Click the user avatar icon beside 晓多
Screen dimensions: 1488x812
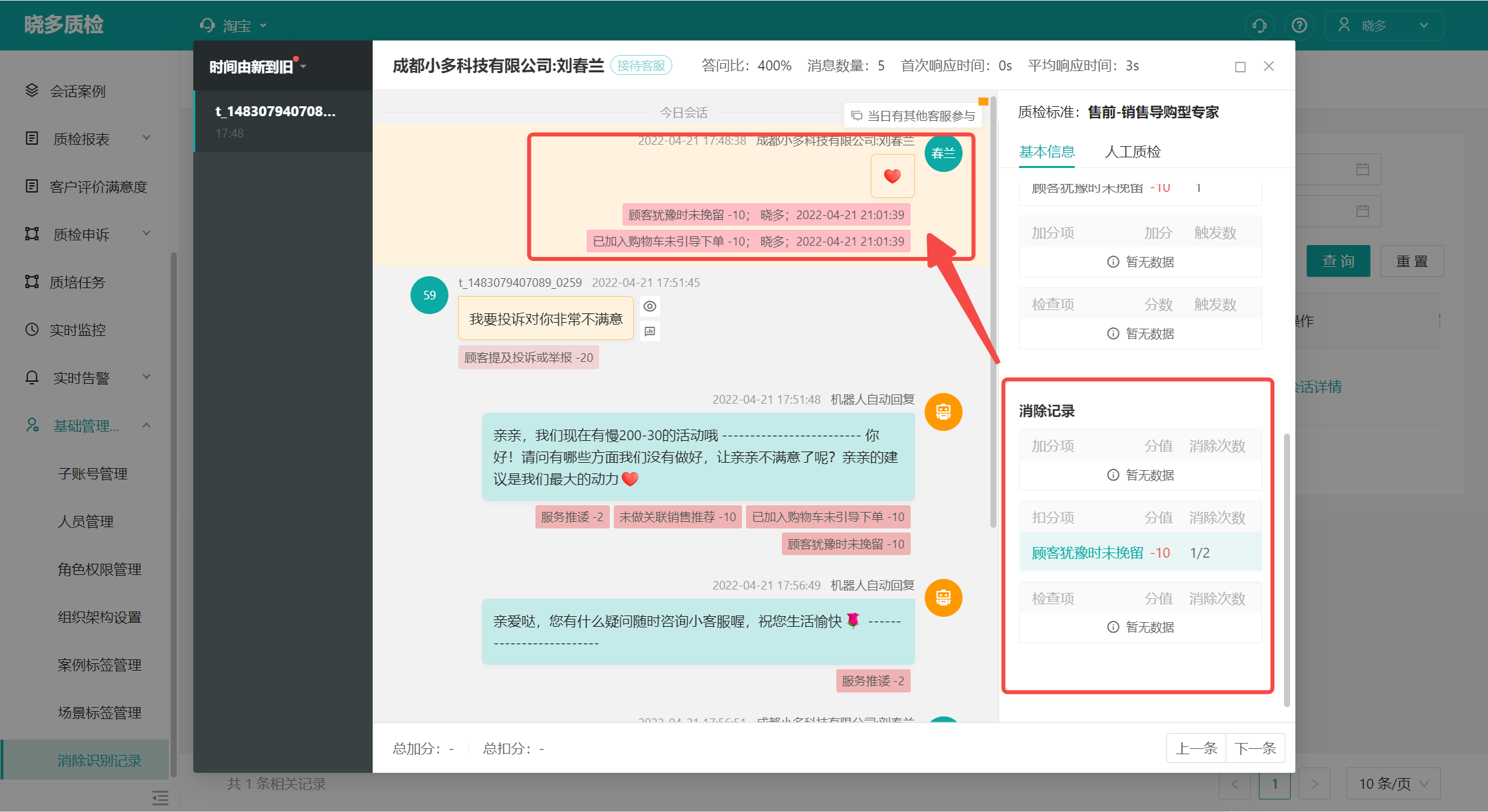tap(1344, 25)
